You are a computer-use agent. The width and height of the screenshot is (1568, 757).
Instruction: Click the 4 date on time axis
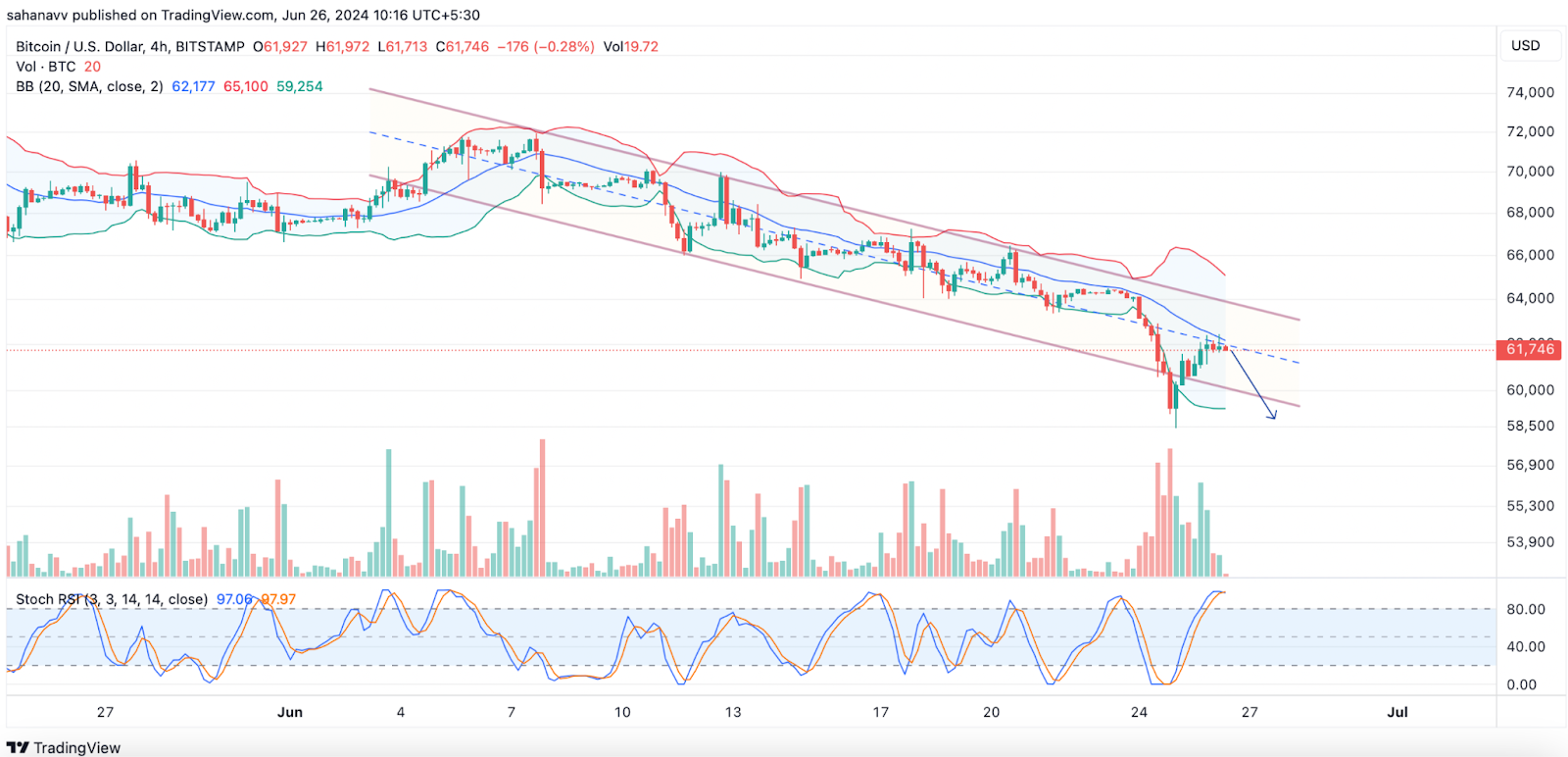click(401, 712)
